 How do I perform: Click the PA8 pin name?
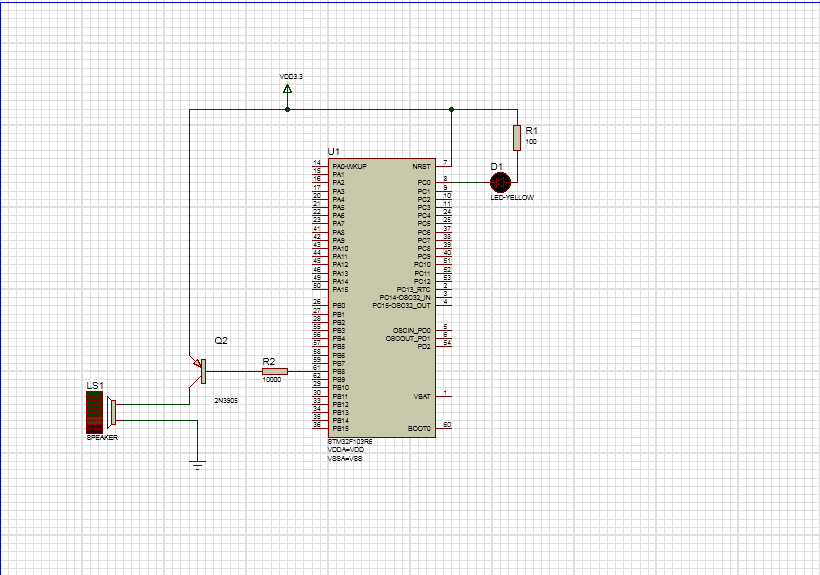click(x=339, y=232)
